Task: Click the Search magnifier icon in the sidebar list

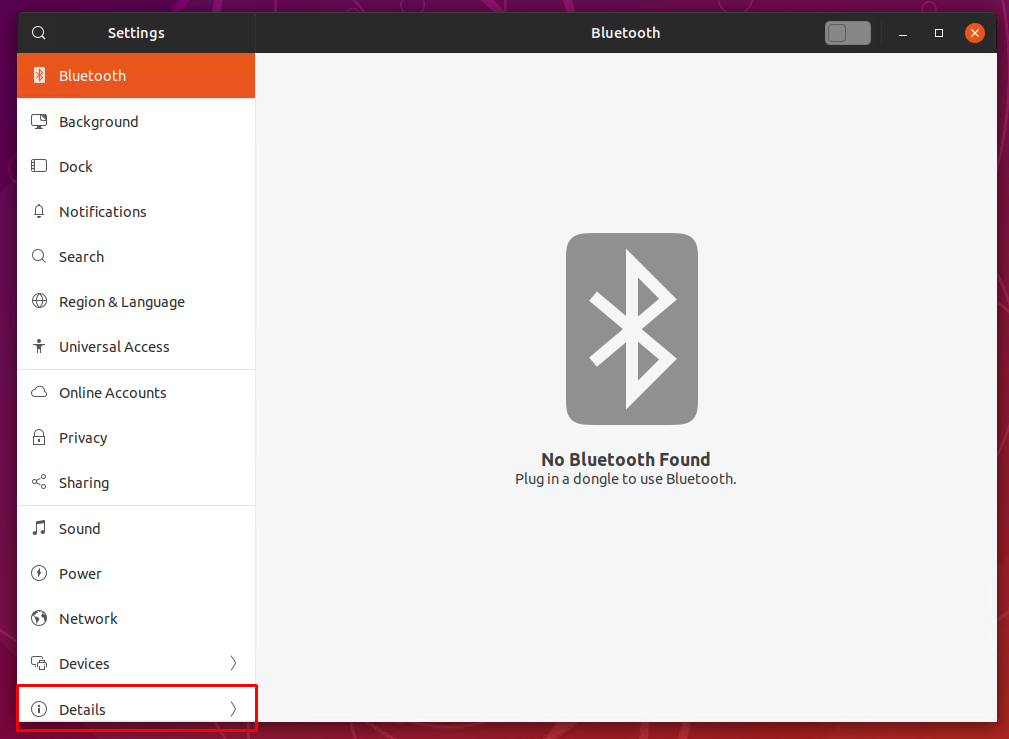Action: click(x=39, y=256)
